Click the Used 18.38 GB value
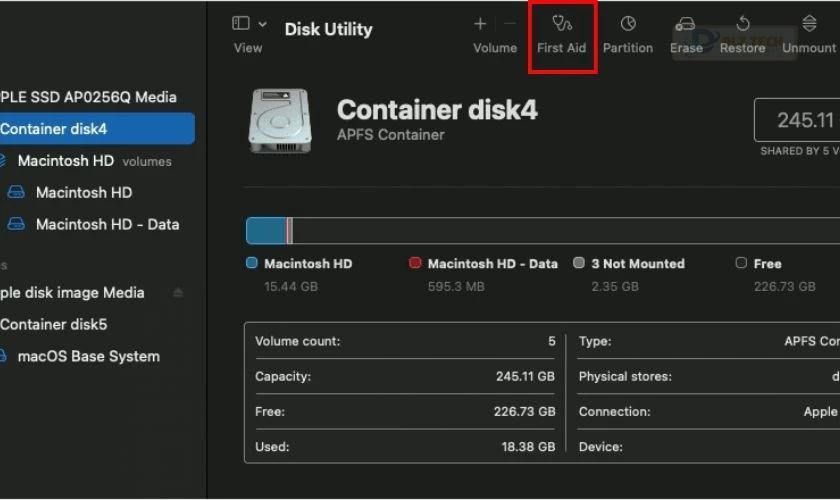 pos(528,447)
